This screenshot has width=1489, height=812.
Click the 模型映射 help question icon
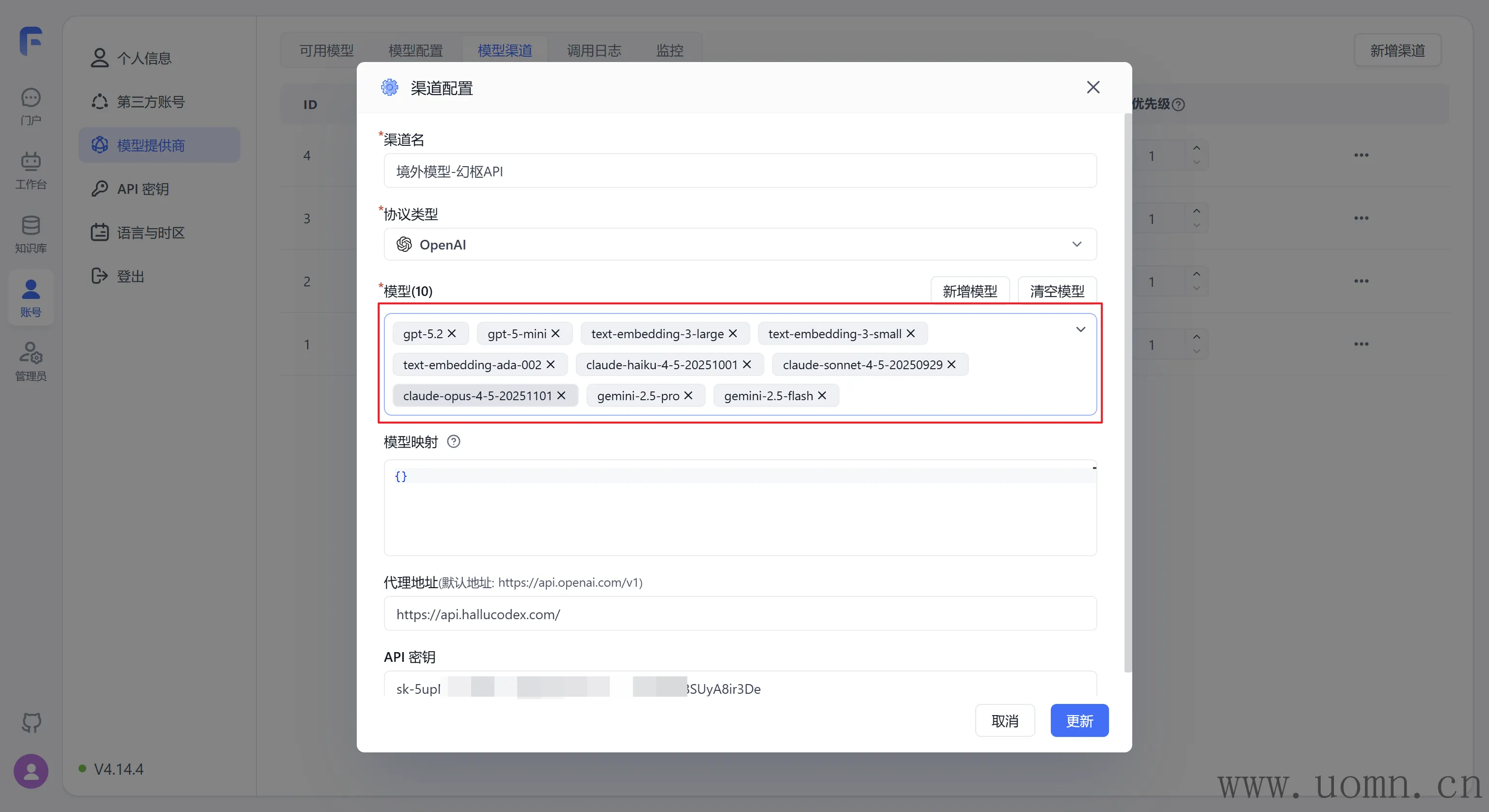454,441
